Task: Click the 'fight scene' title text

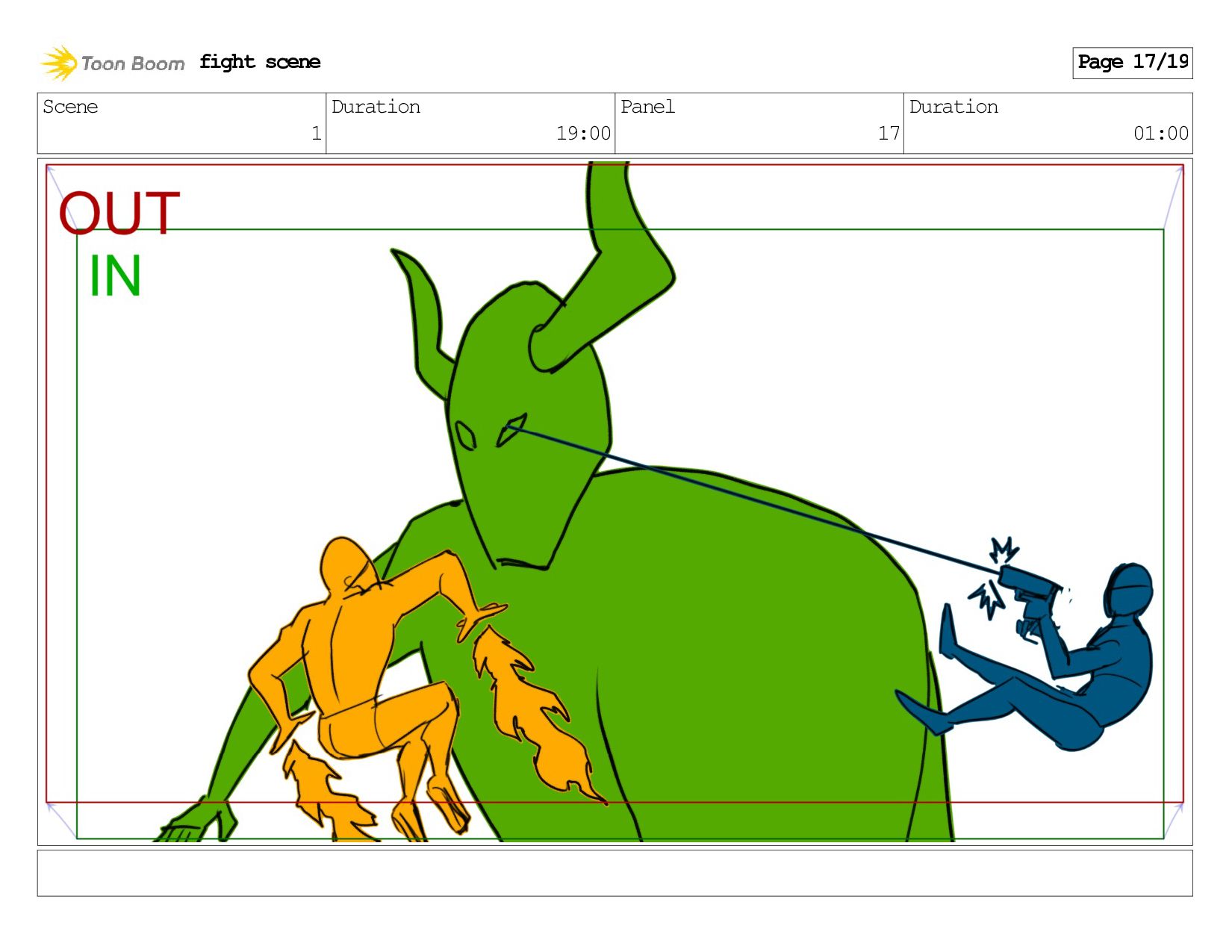Action: [x=260, y=62]
